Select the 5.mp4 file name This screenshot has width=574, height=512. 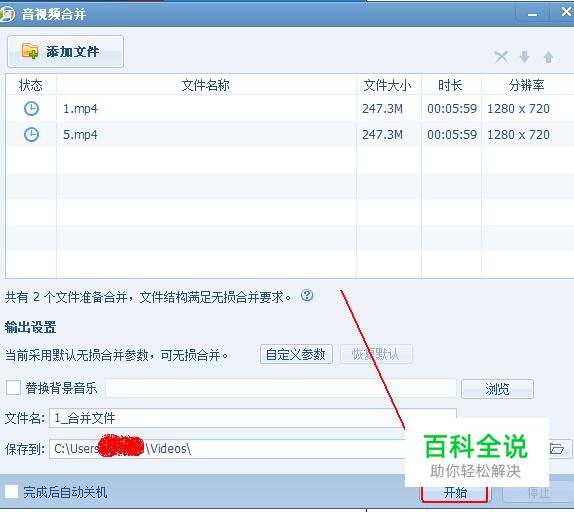[x=80, y=135]
